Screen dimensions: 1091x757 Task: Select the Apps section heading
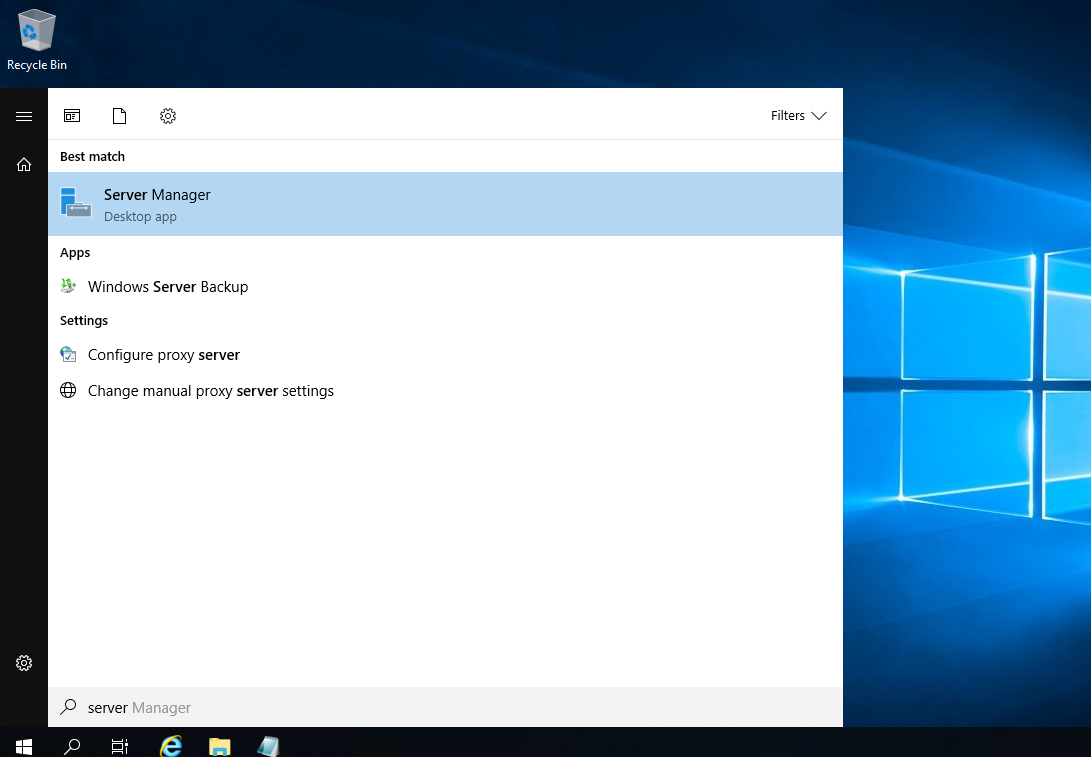(75, 253)
